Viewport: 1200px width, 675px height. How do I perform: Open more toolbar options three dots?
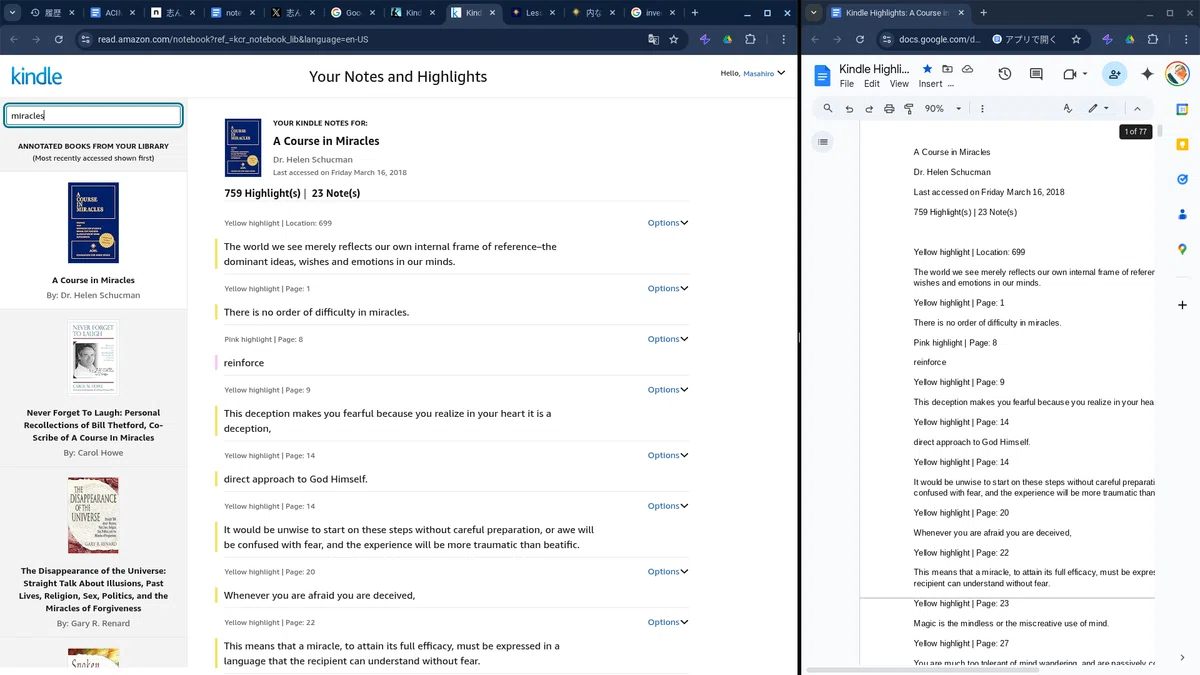tap(982, 108)
